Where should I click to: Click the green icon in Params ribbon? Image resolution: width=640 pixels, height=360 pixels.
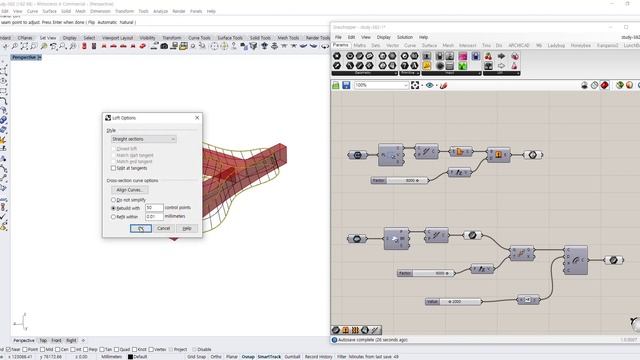click(463, 66)
